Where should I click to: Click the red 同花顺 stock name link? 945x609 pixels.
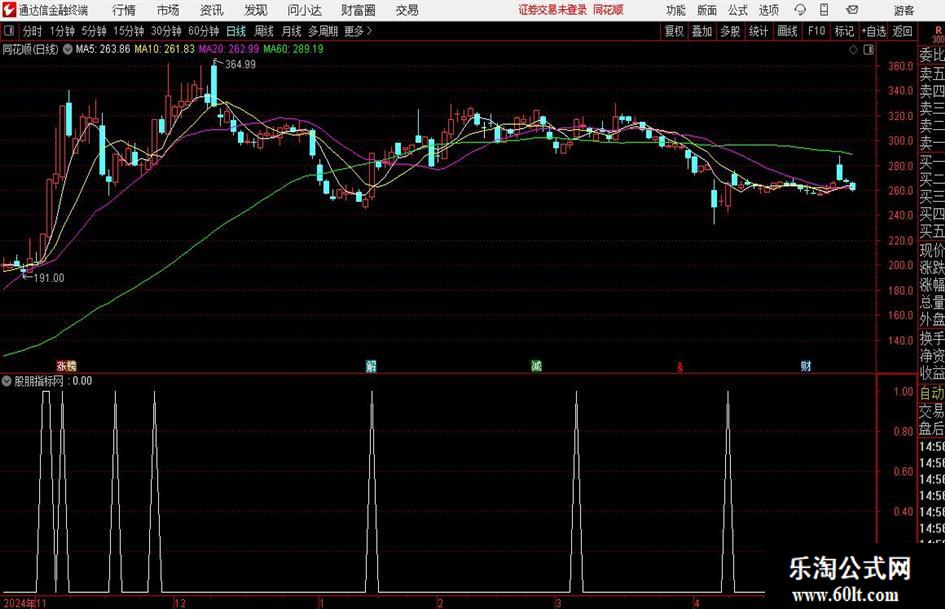click(x=608, y=10)
